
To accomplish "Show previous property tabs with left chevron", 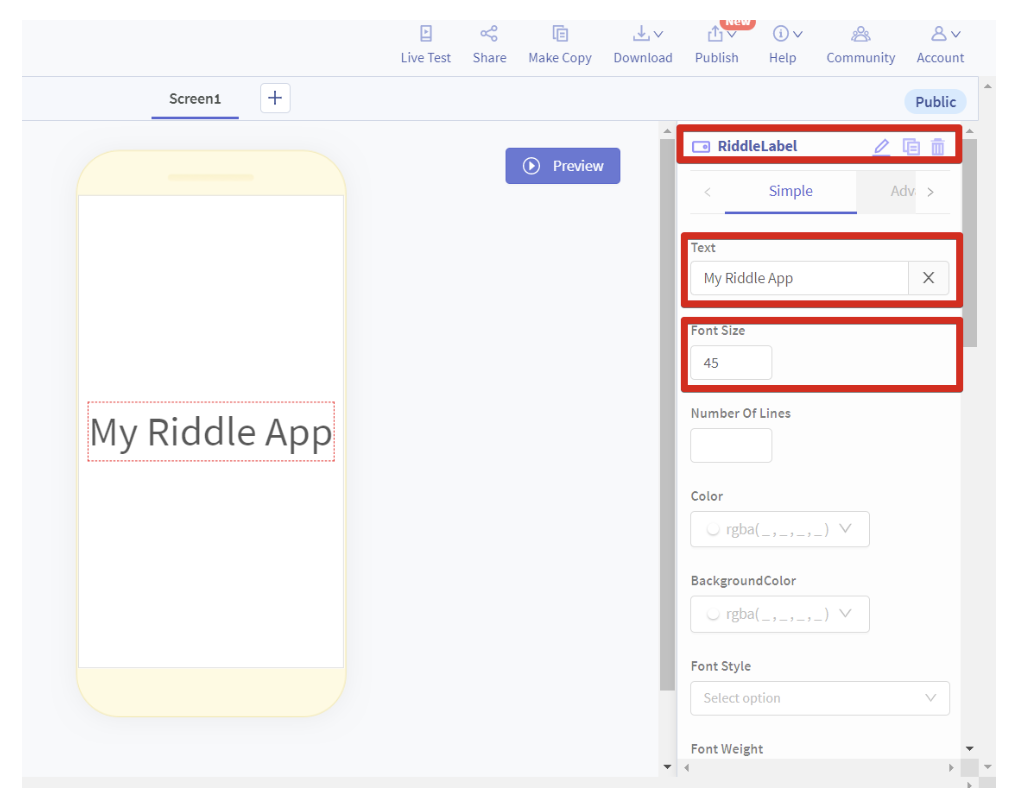I will tap(707, 192).
